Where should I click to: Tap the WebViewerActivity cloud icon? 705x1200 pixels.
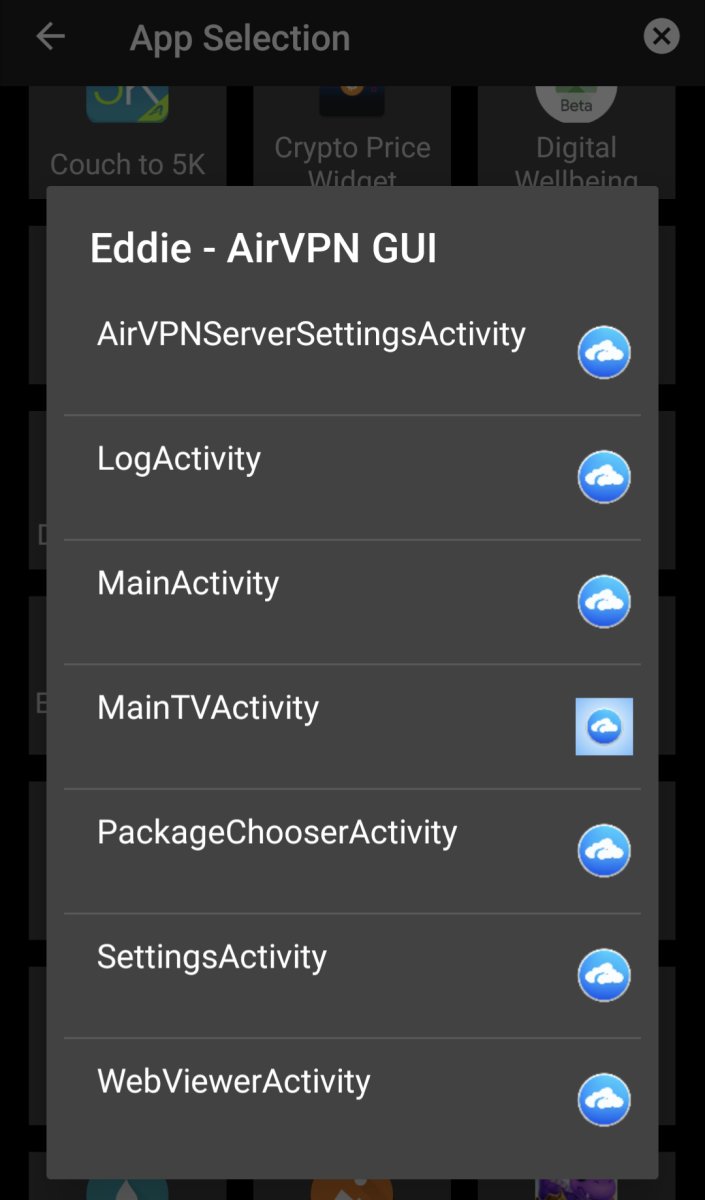pyautogui.click(x=604, y=1100)
